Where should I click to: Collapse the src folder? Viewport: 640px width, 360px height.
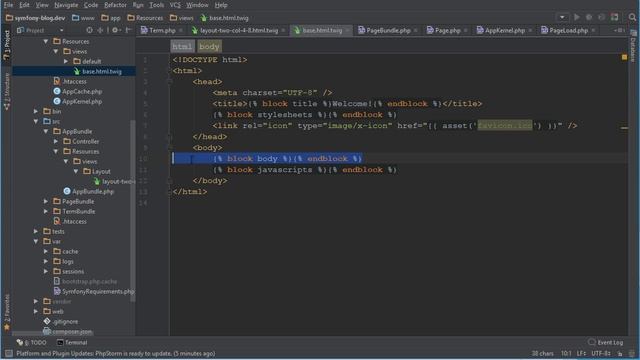coord(36,121)
